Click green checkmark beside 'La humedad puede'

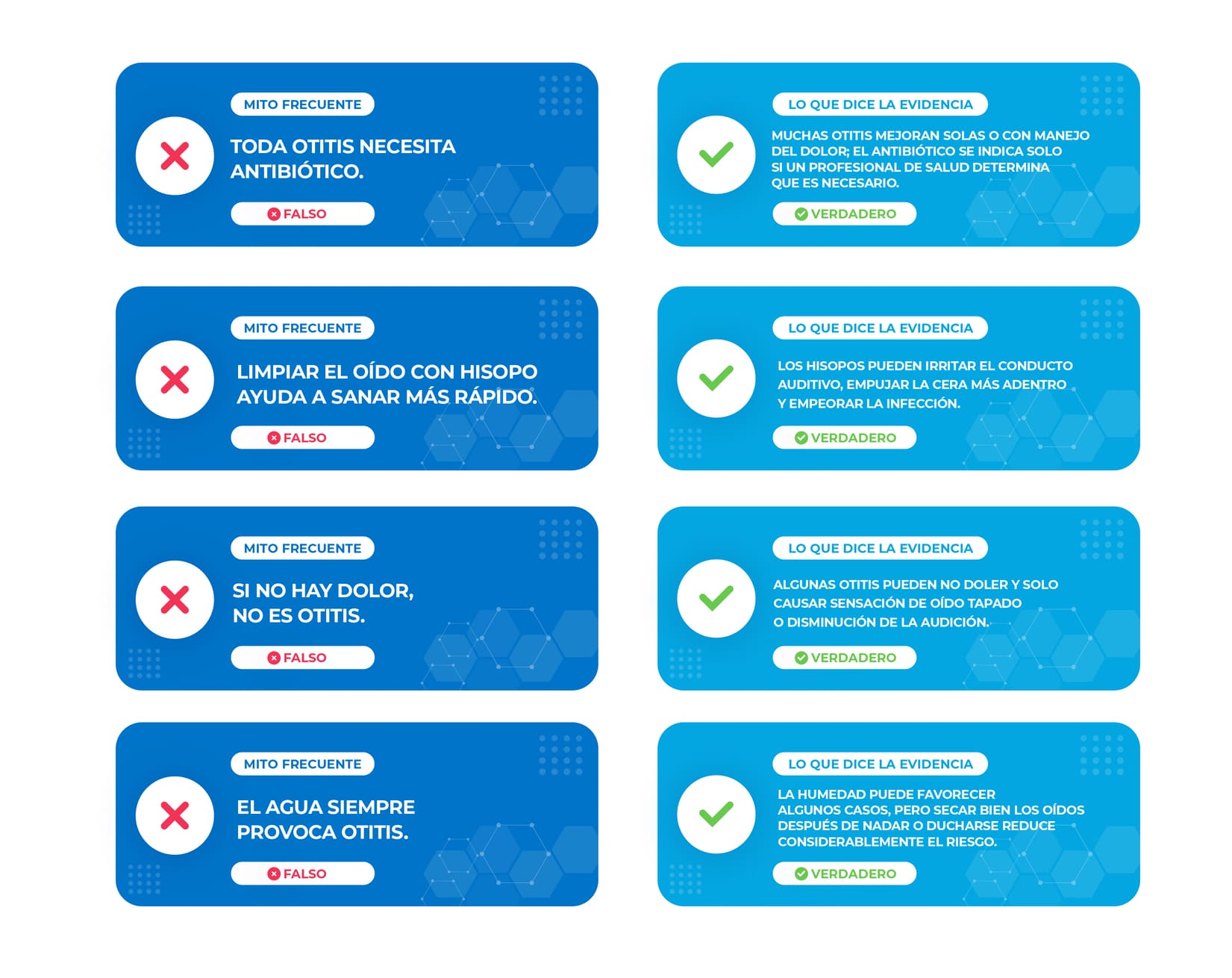pyautogui.click(x=716, y=814)
